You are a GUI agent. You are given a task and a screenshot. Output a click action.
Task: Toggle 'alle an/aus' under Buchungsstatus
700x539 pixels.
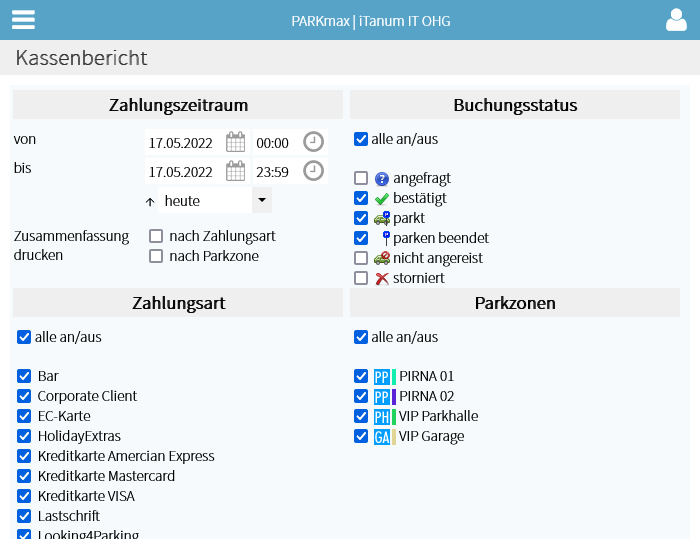pos(361,139)
